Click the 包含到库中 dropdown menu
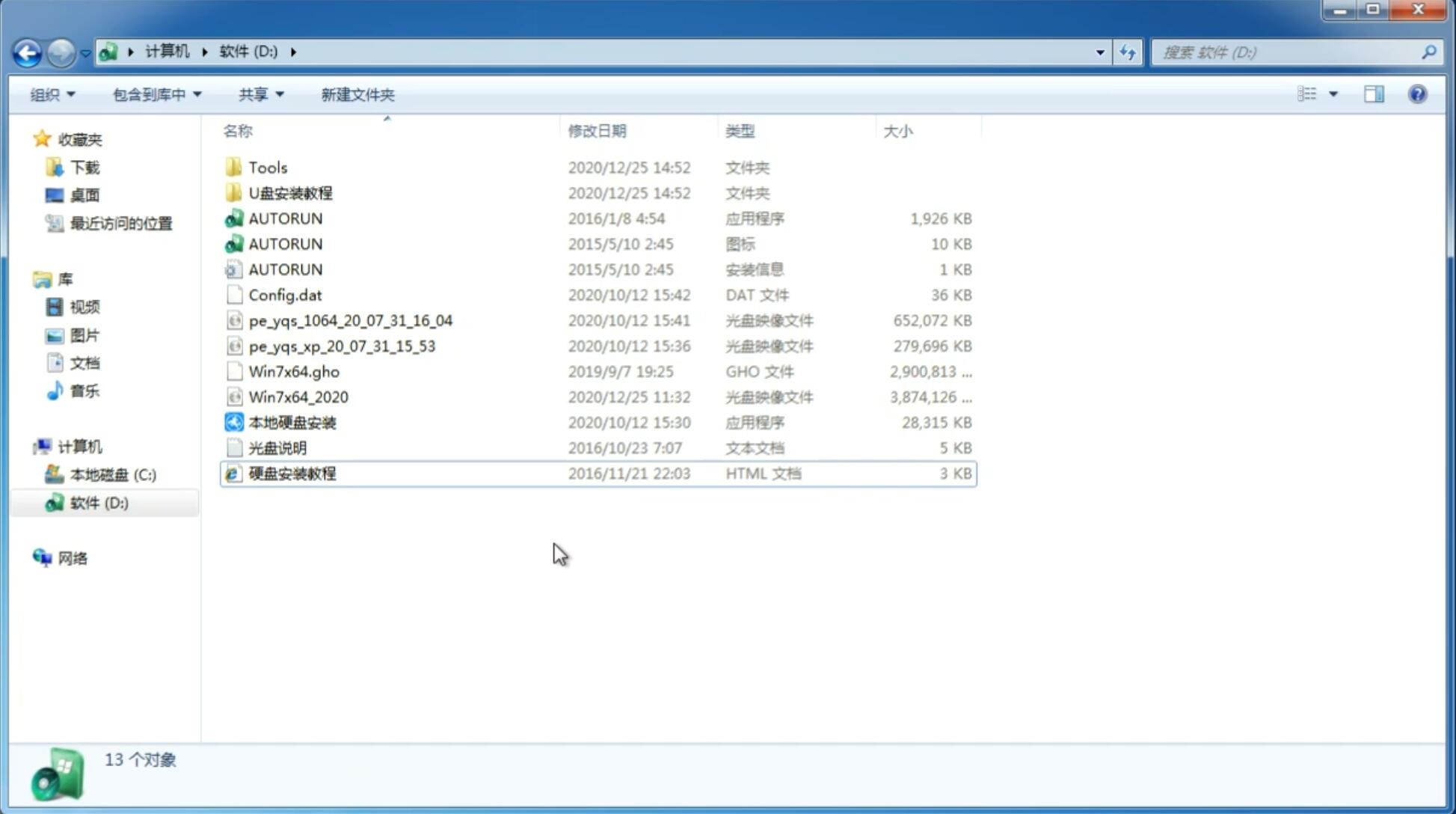 tap(154, 94)
